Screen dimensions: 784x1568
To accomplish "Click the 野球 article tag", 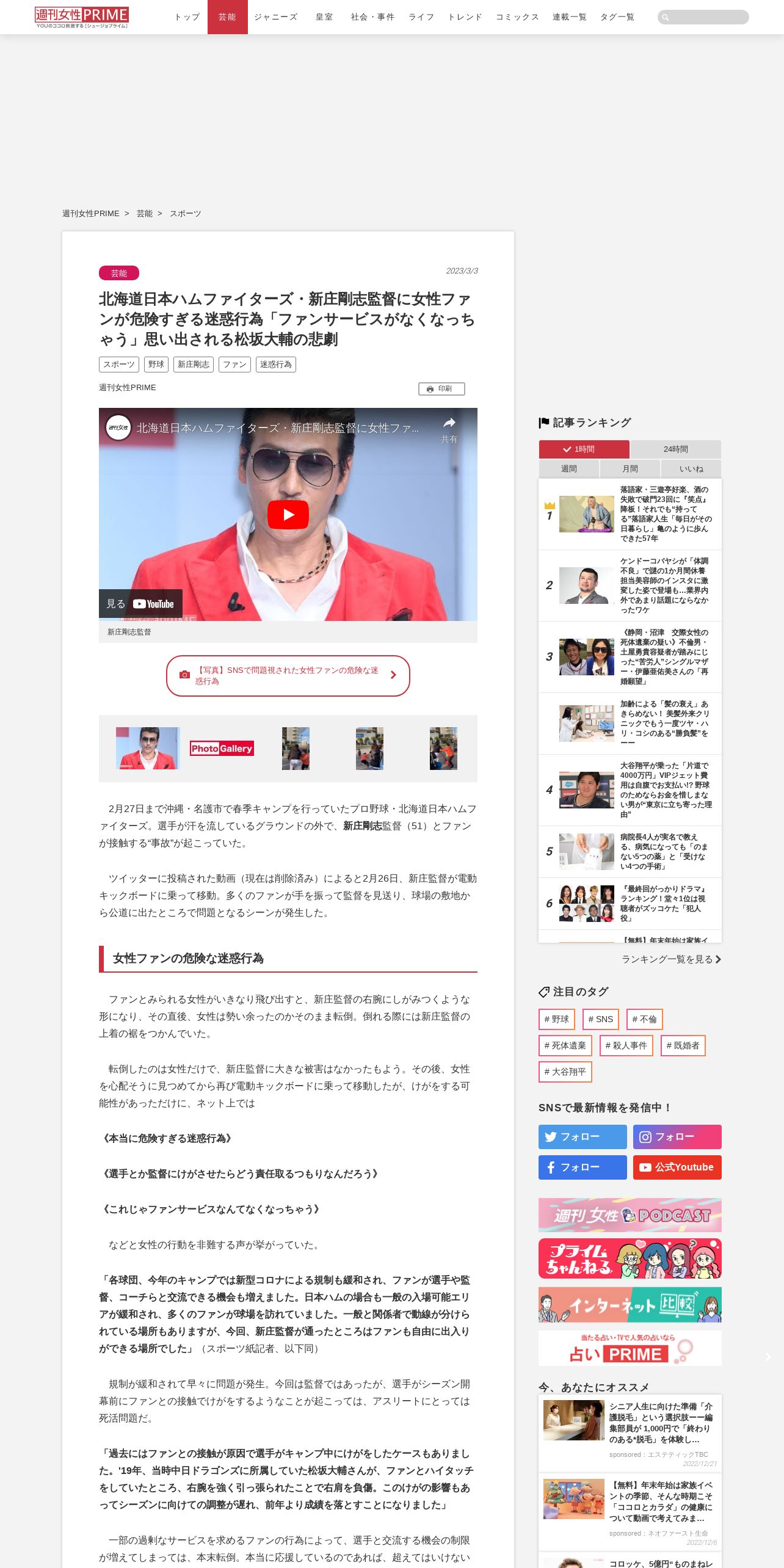I will point(156,365).
